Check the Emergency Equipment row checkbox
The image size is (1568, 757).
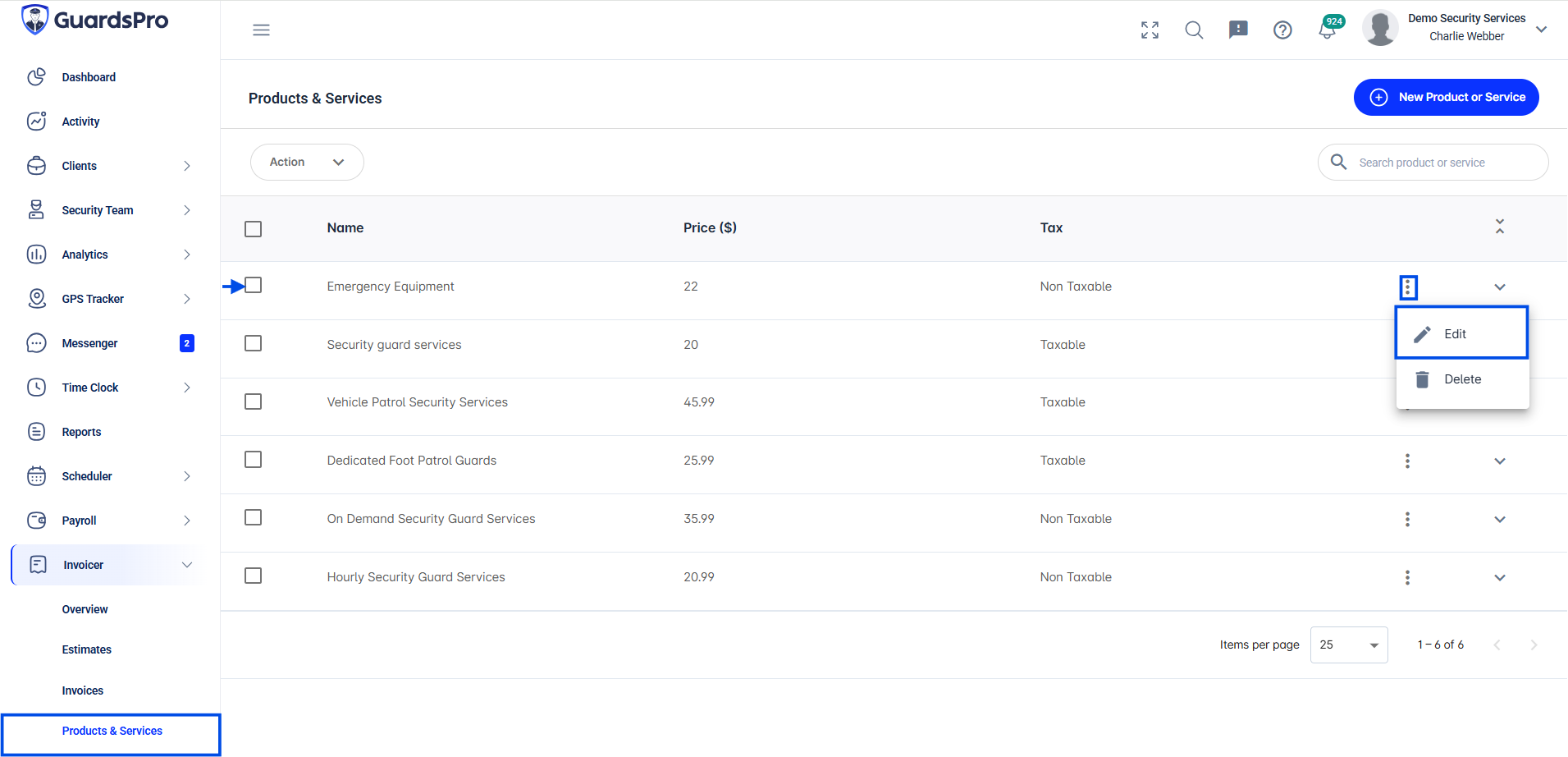click(x=253, y=285)
